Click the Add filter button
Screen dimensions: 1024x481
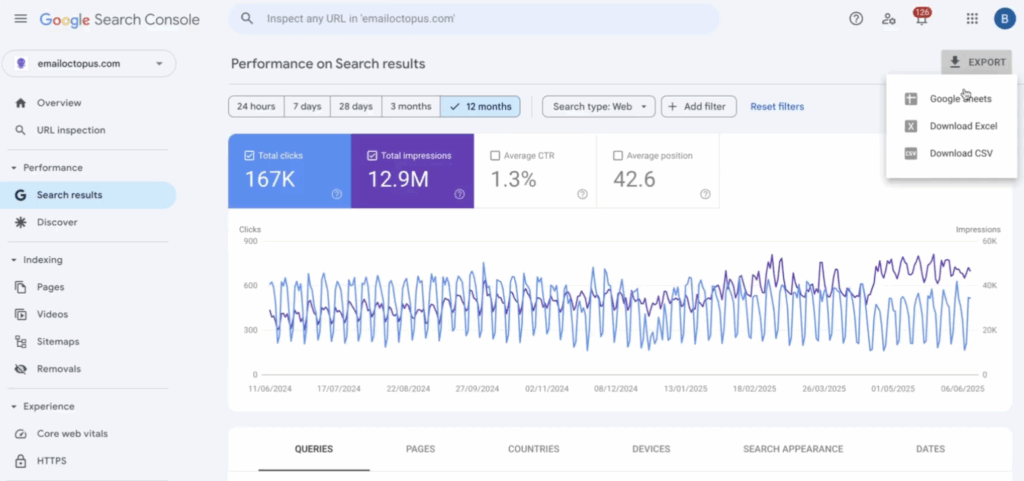699,106
